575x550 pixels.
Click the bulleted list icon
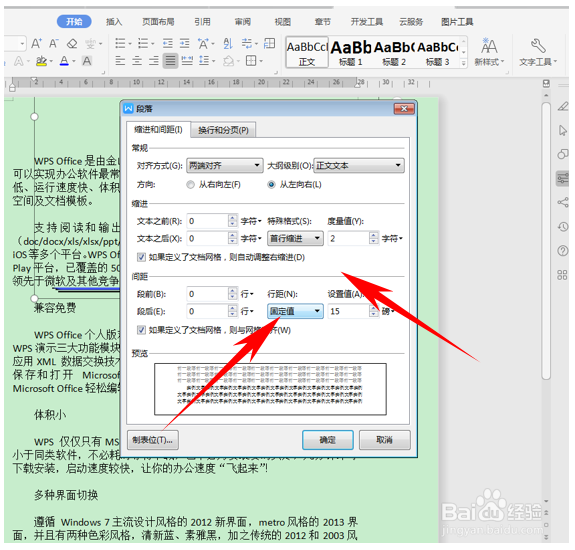coord(120,44)
